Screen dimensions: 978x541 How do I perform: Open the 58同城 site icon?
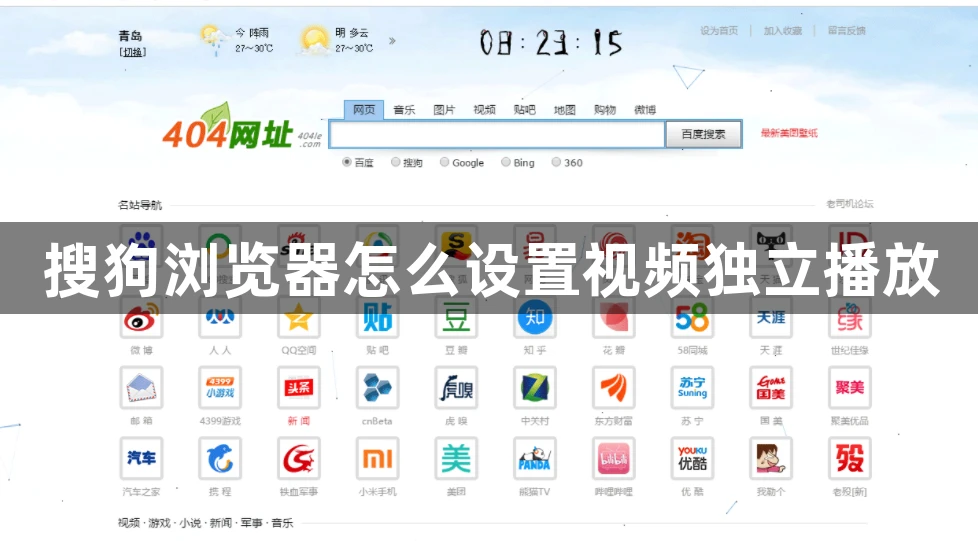click(x=692, y=319)
